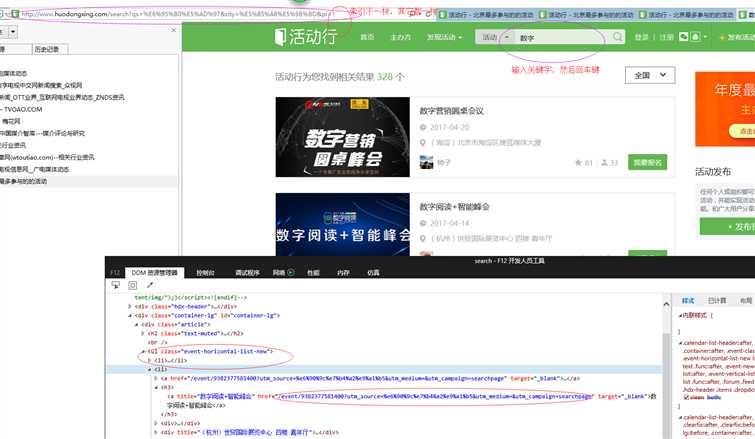Viewport: 755px width, 439px height.
Task: Click attendee person icon on 数字营销圆桌会议 card
Action: [604, 163]
